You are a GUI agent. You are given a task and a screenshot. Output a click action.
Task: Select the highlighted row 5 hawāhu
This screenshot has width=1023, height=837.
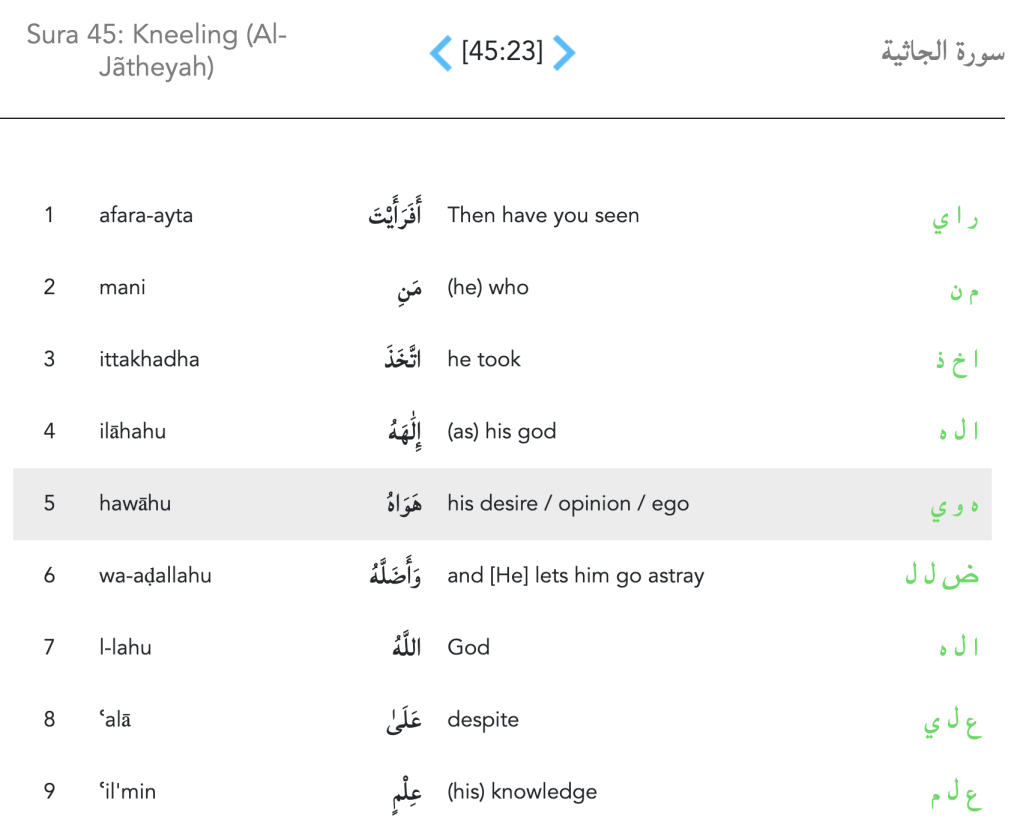pyautogui.click(x=500, y=504)
